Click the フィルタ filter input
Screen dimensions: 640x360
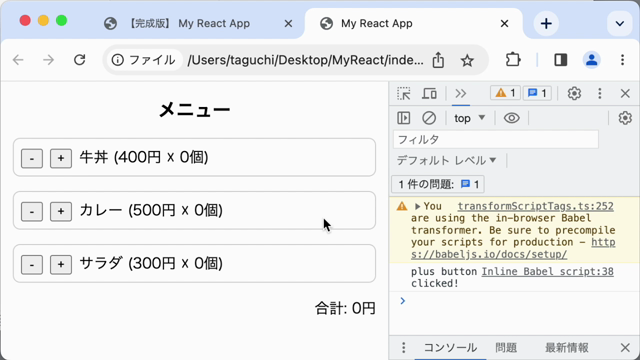[496, 140]
